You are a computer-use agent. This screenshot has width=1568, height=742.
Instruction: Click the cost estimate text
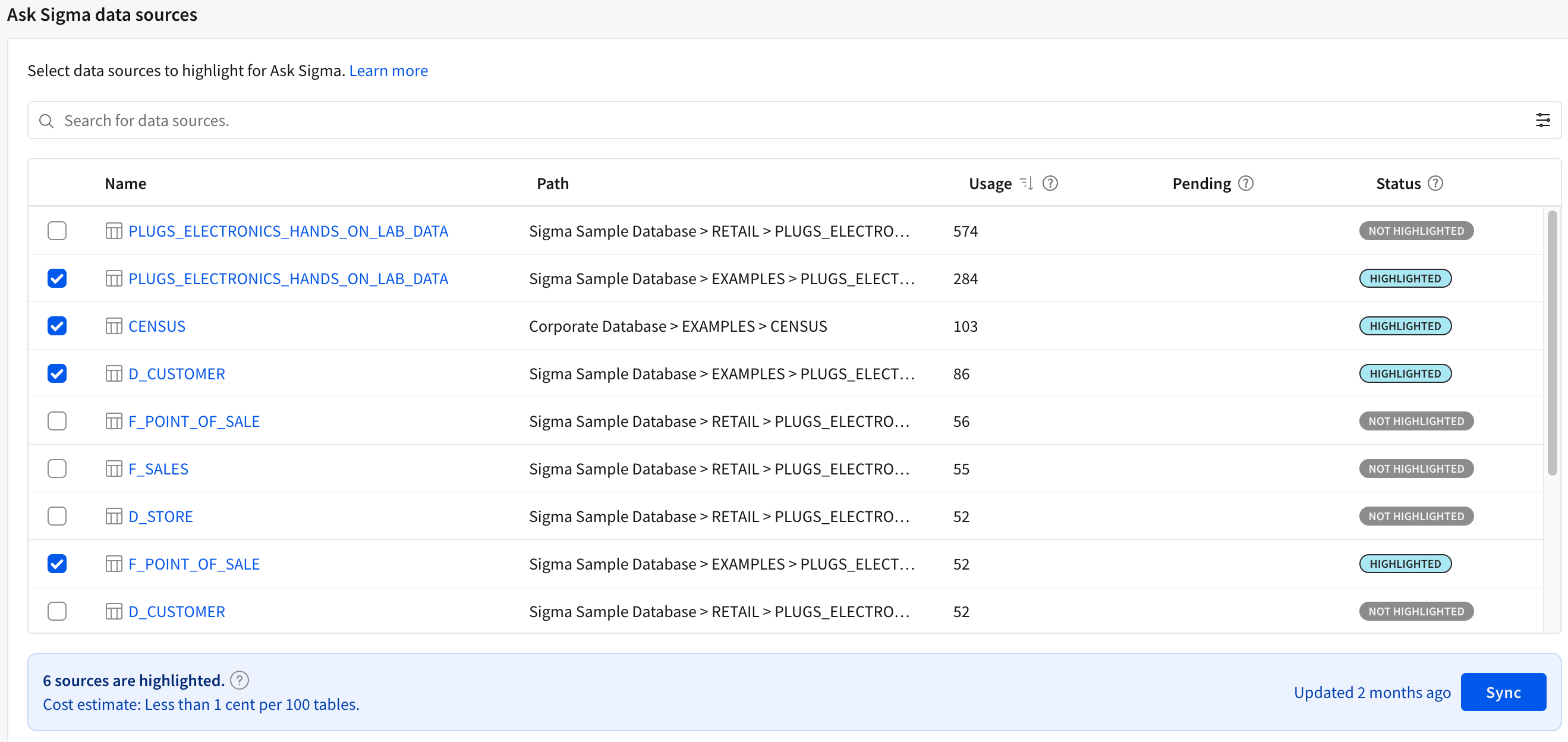pyautogui.click(x=201, y=705)
